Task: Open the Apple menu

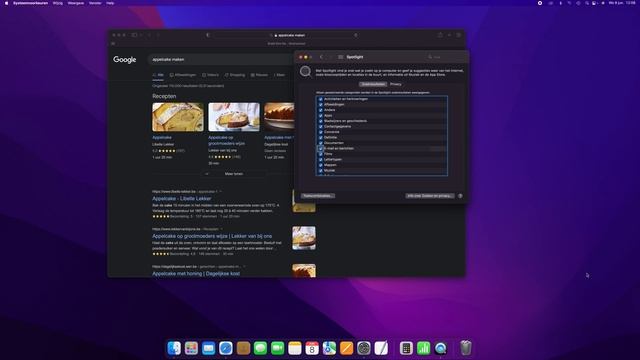Action: tap(6, 3)
